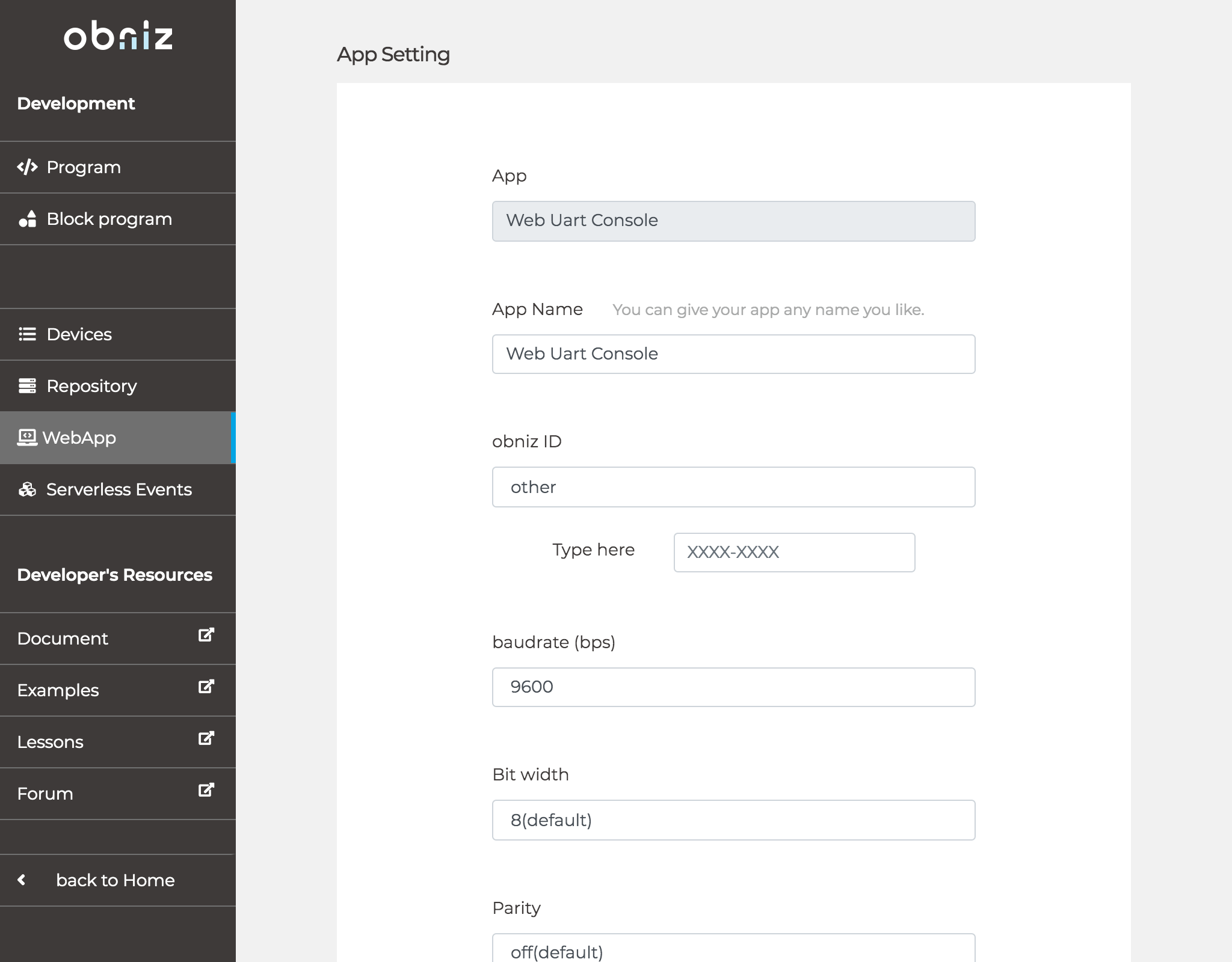
Task: Click the Program code icon
Action: click(x=28, y=167)
